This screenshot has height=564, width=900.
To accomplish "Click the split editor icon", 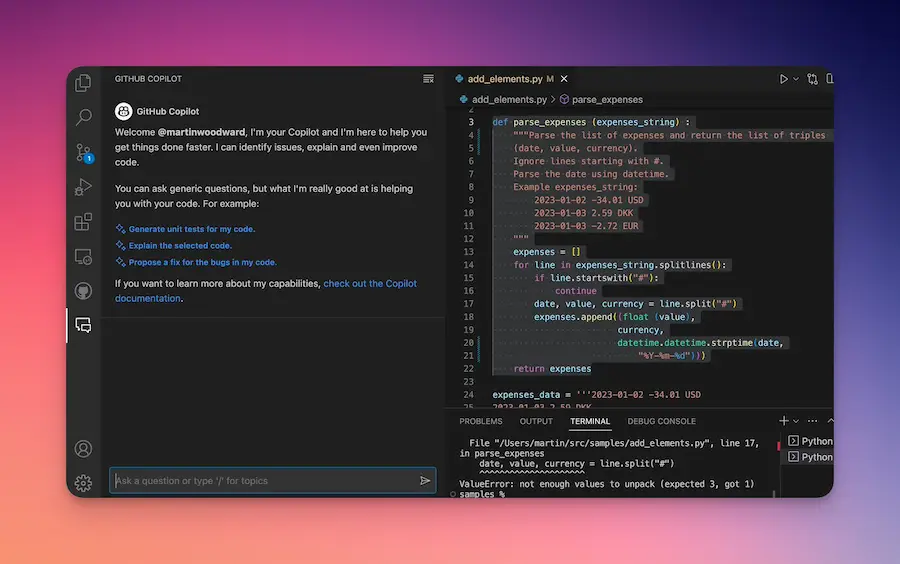I will [x=830, y=79].
